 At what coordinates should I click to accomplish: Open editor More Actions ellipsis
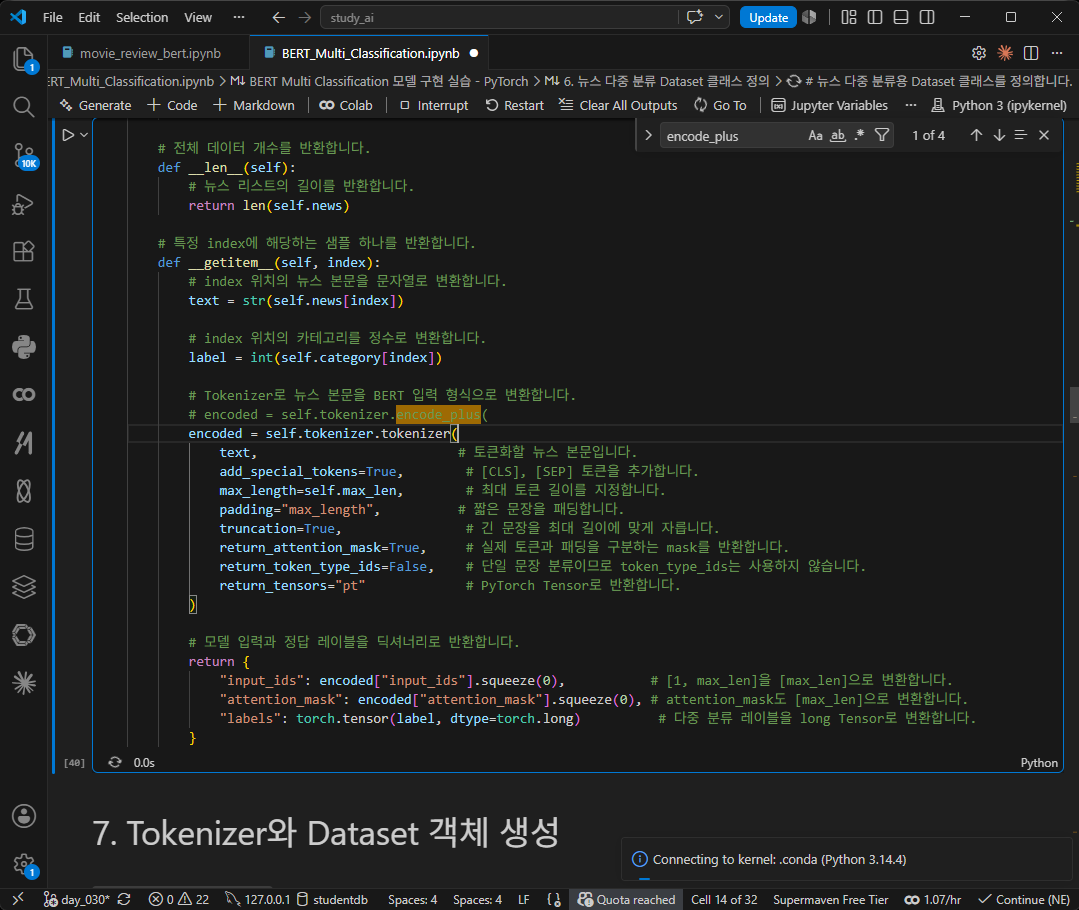(1057, 53)
